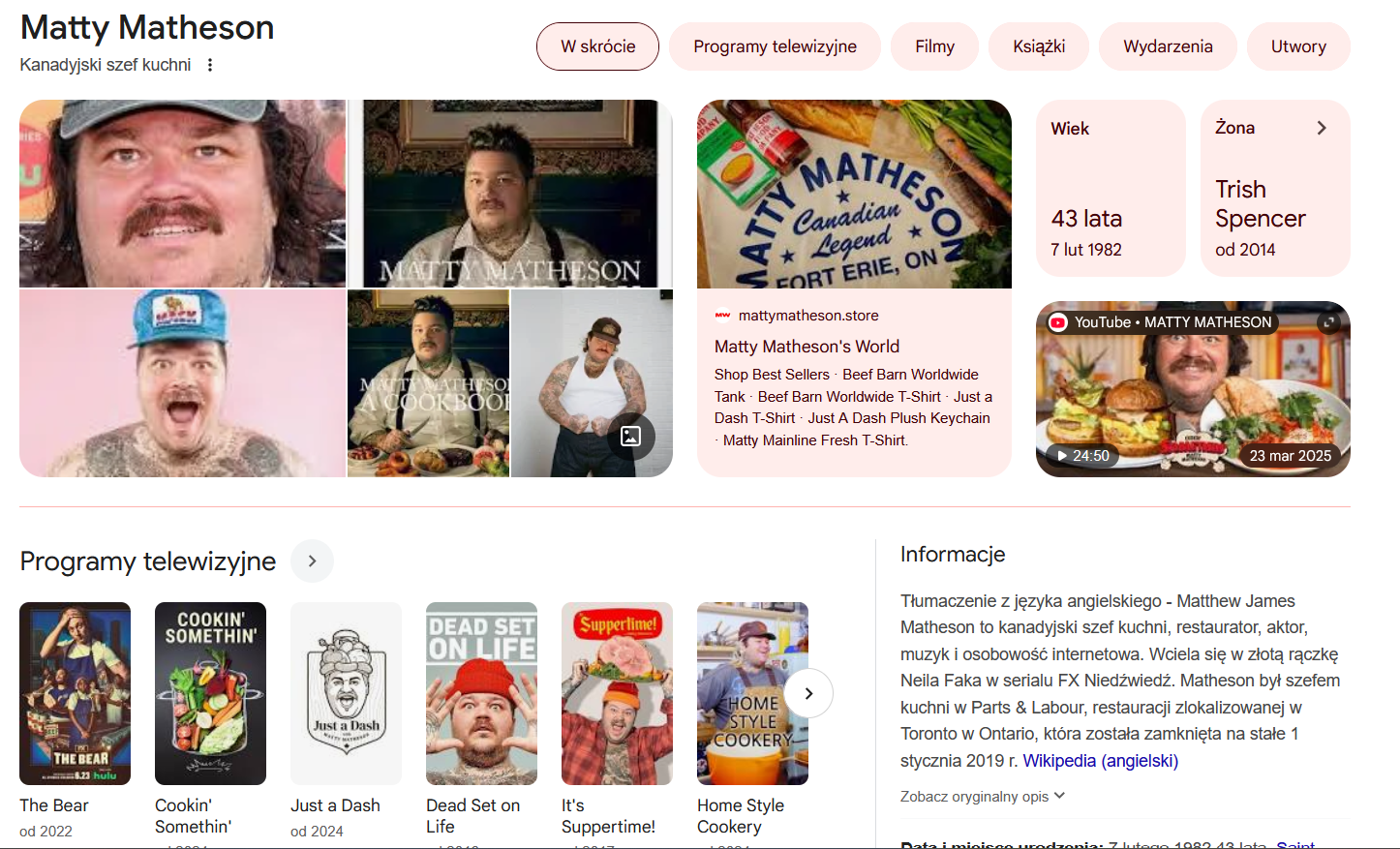This screenshot has width=1400, height=849.
Task: Switch to the Wydarzenia tab
Action: pos(1168,46)
